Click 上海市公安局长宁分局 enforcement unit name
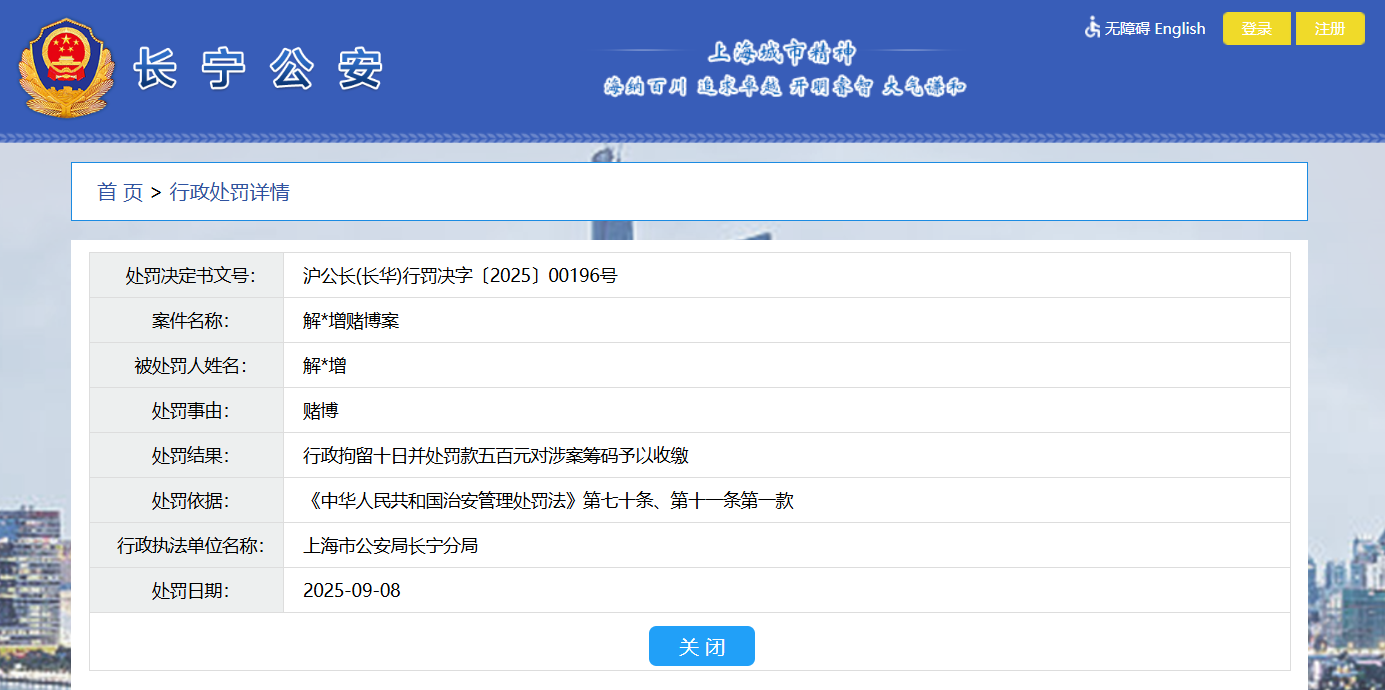 point(390,545)
